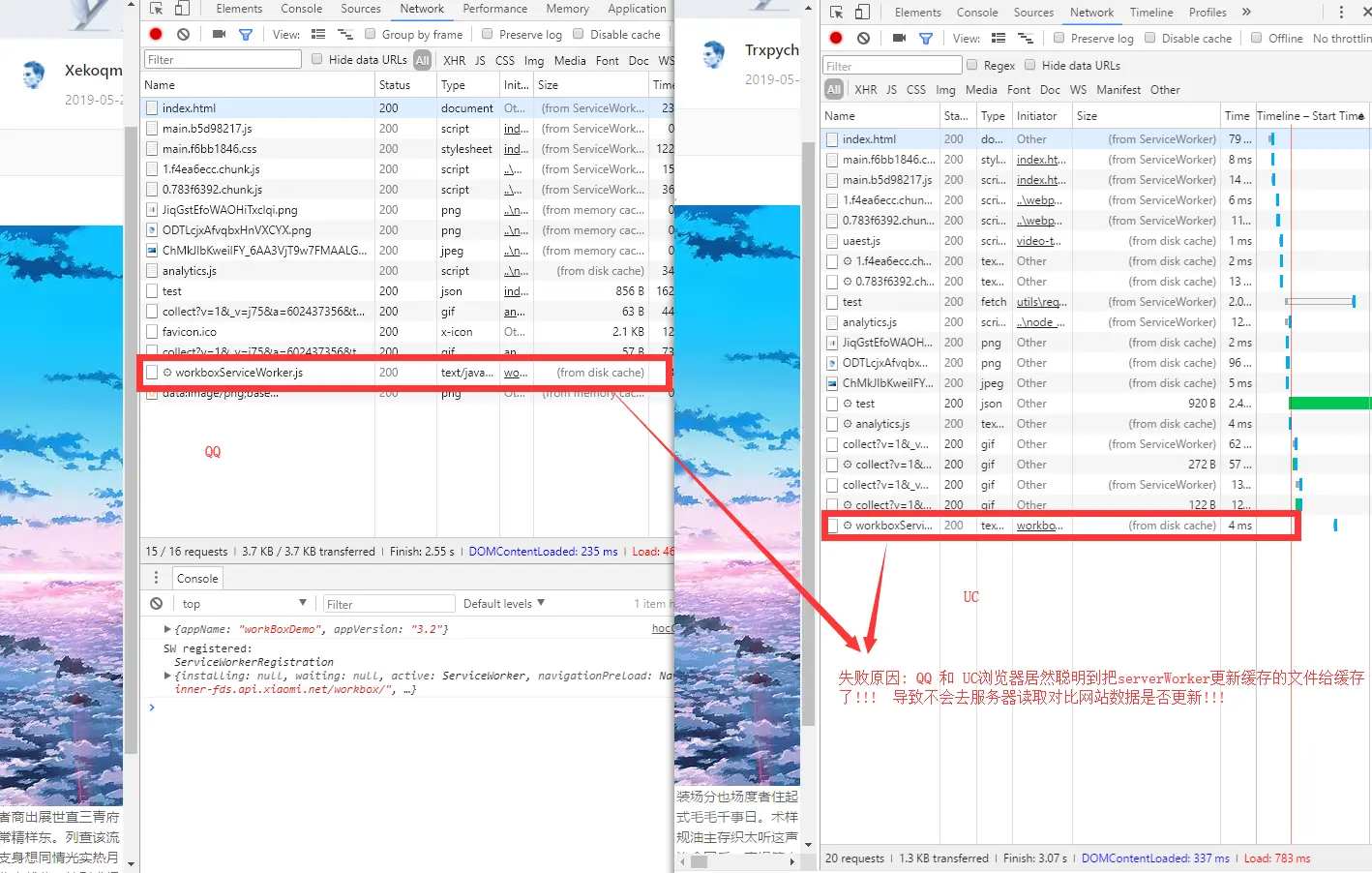1372x873 pixels.
Task: Check Hide data URLs in right DevTools
Action: (1029, 65)
